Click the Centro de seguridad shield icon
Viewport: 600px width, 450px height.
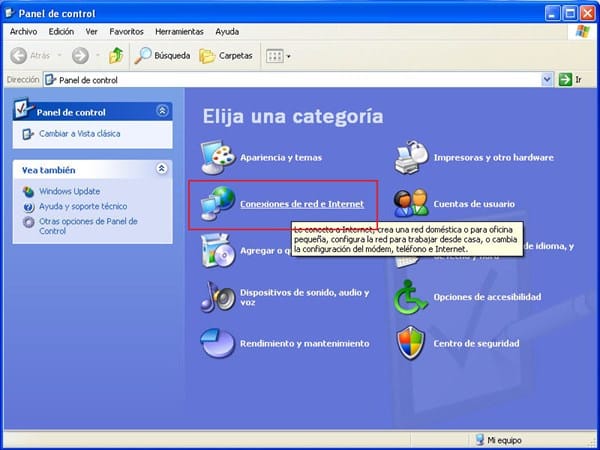(411, 343)
